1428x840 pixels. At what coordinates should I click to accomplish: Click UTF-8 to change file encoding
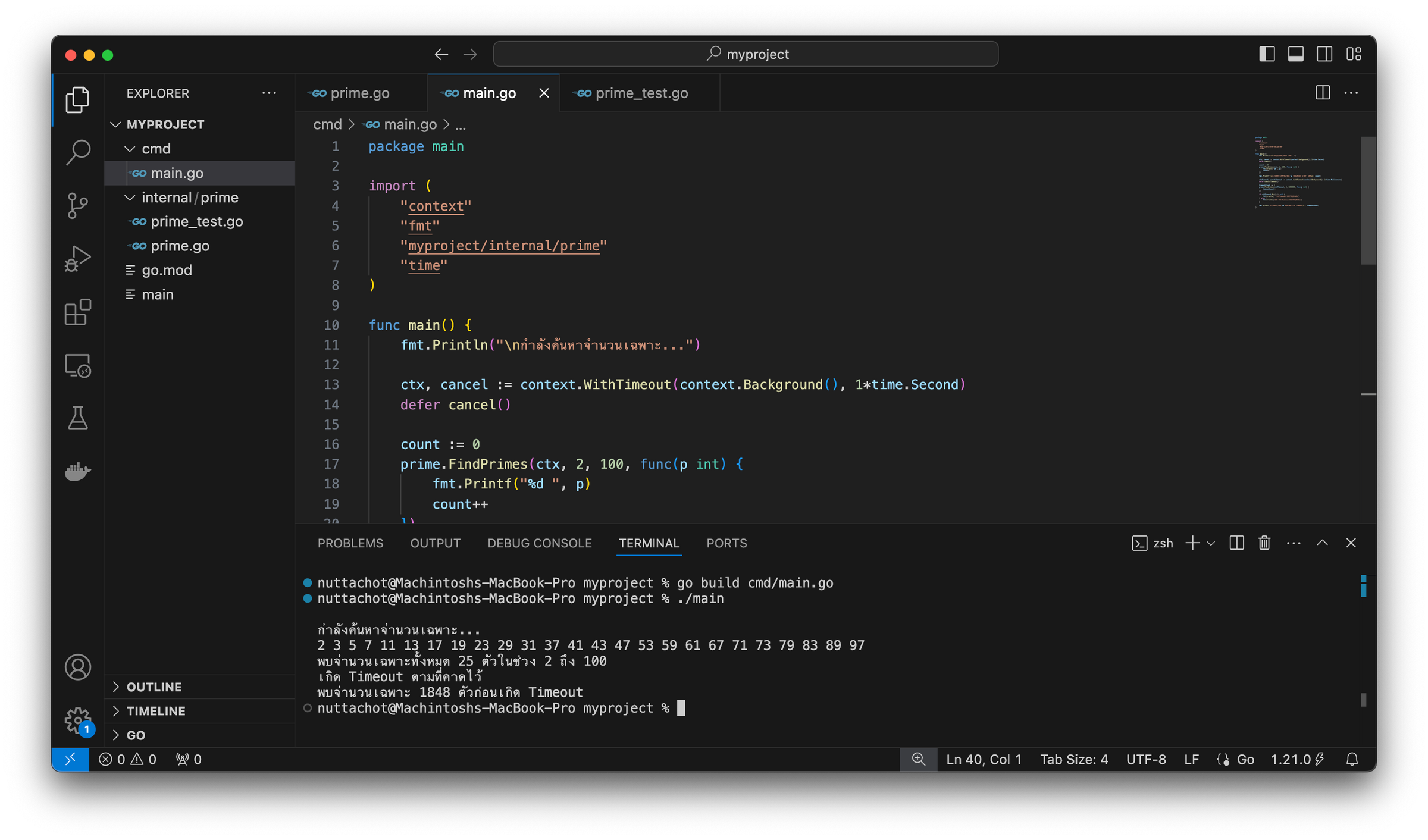click(x=1145, y=759)
